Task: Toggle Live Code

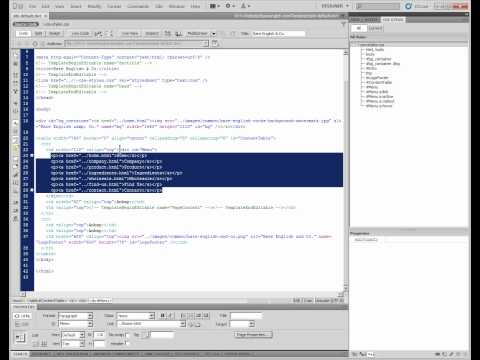Action: (80, 34)
